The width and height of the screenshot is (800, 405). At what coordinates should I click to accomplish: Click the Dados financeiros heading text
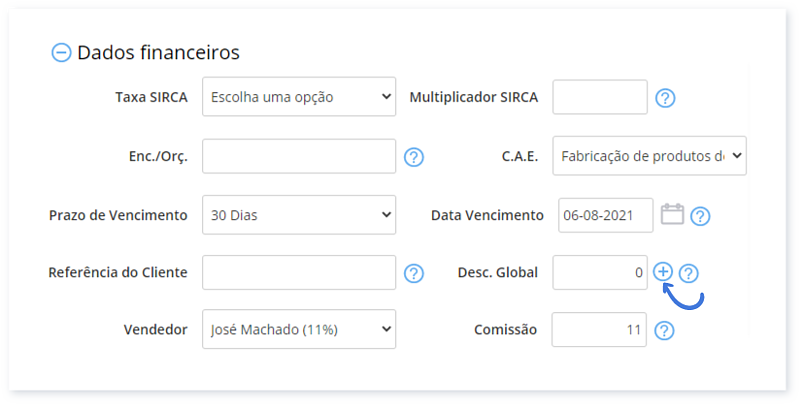pyautogui.click(x=158, y=53)
